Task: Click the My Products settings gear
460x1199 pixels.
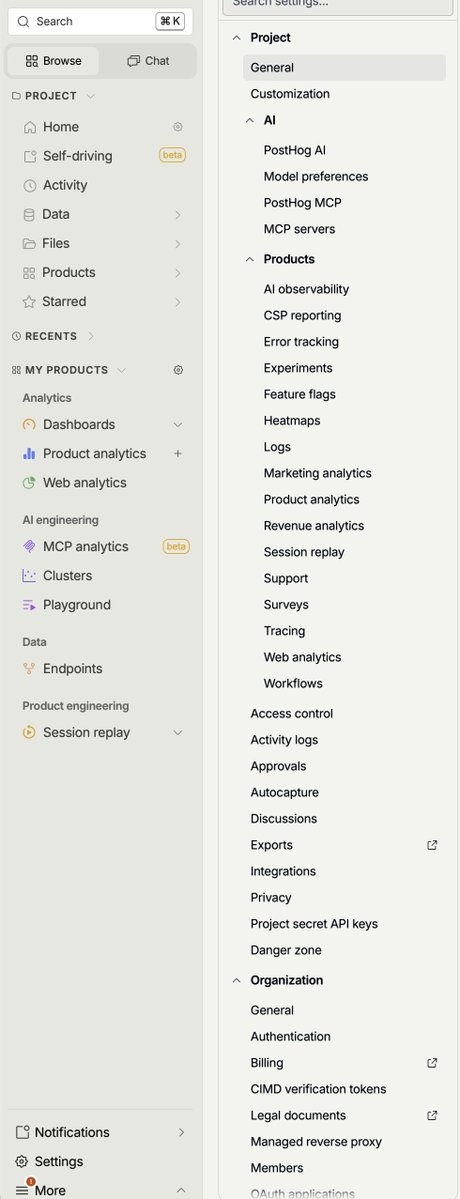Action: pyautogui.click(x=178, y=370)
